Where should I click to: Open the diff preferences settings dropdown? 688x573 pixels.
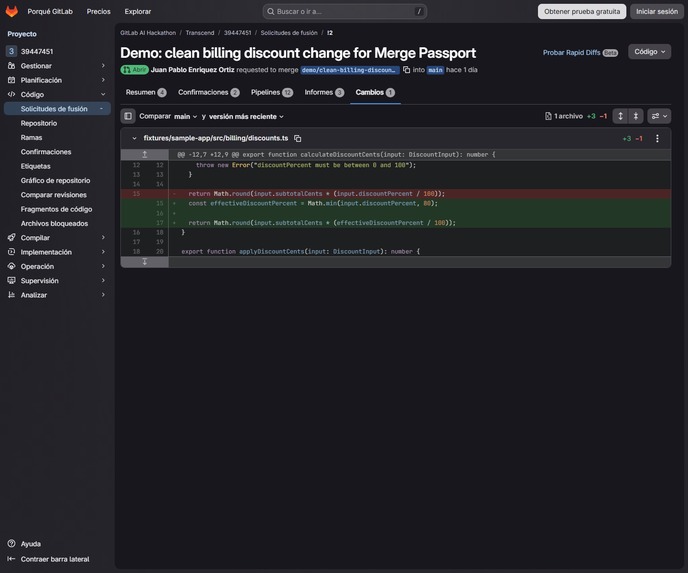click(659, 116)
